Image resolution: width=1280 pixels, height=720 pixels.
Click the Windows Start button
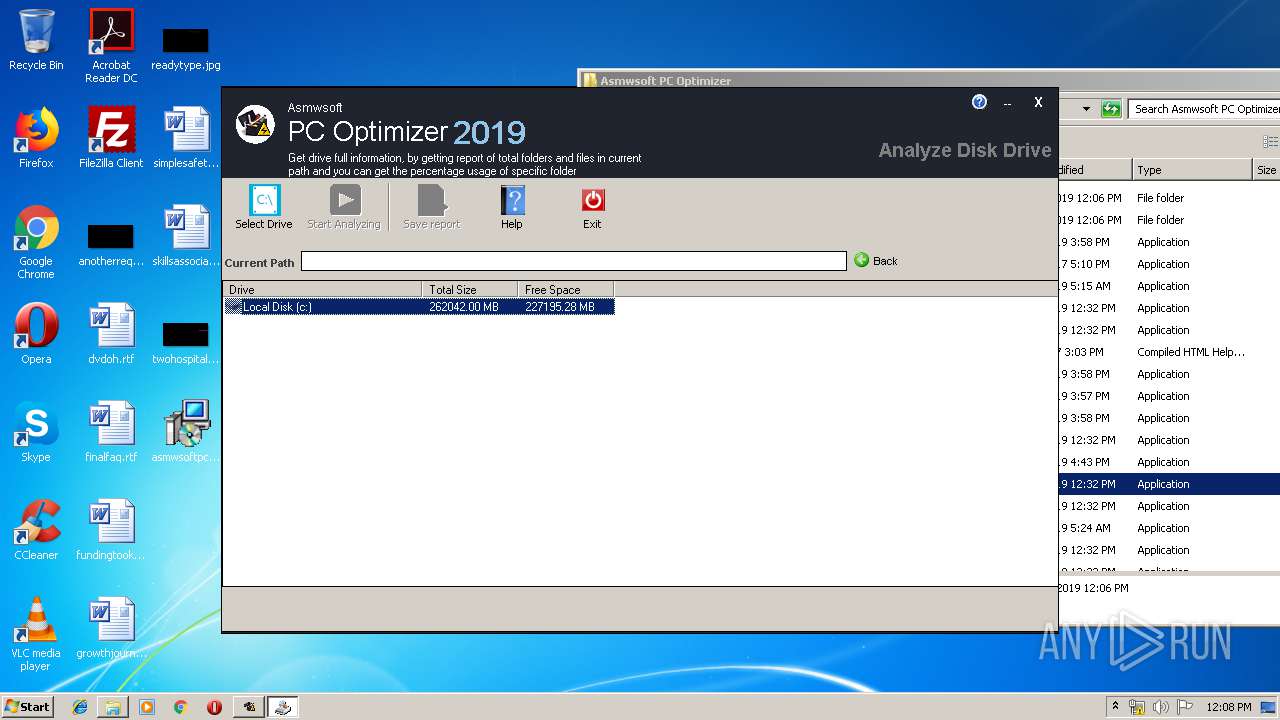tap(28, 706)
